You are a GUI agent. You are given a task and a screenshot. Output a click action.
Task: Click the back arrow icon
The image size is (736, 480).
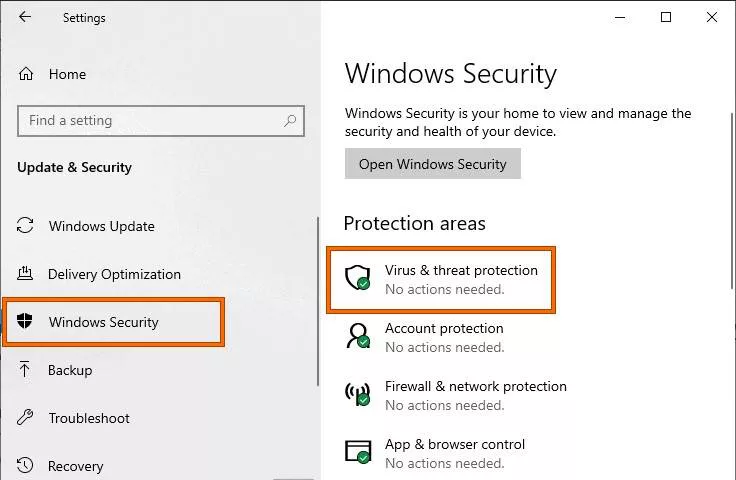25,17
